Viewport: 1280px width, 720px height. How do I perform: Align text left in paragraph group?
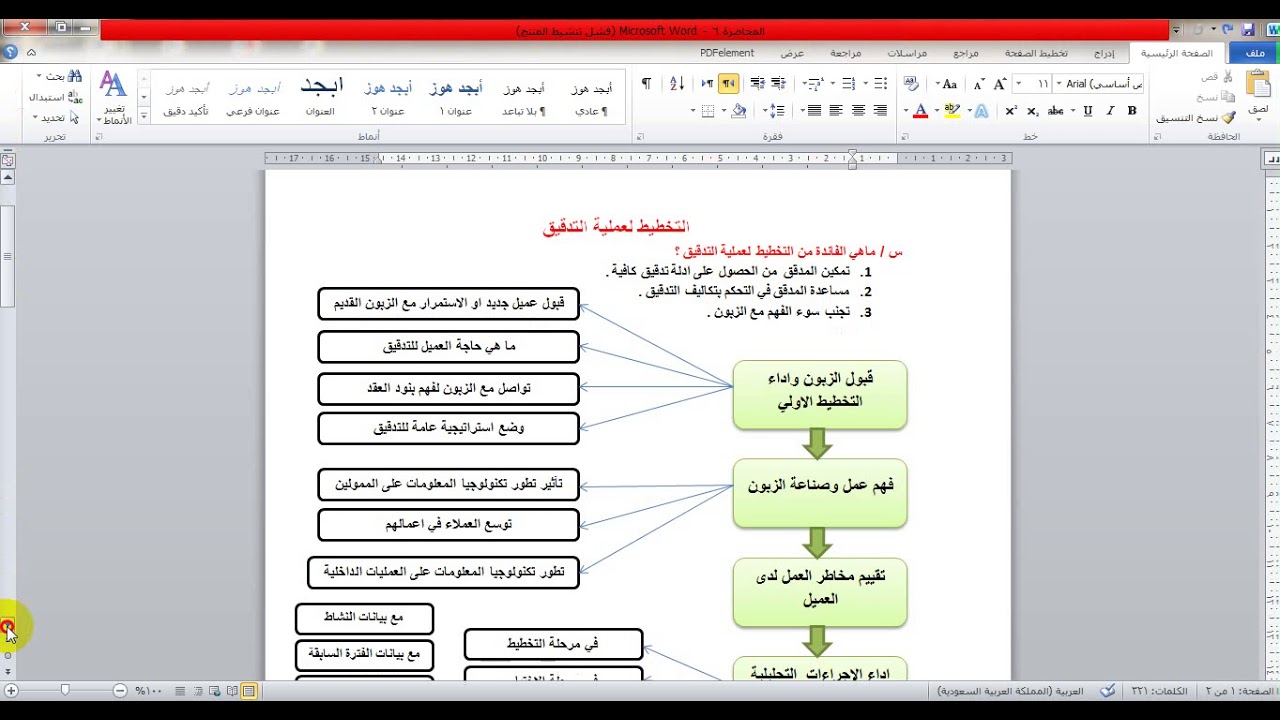(836, 111)
